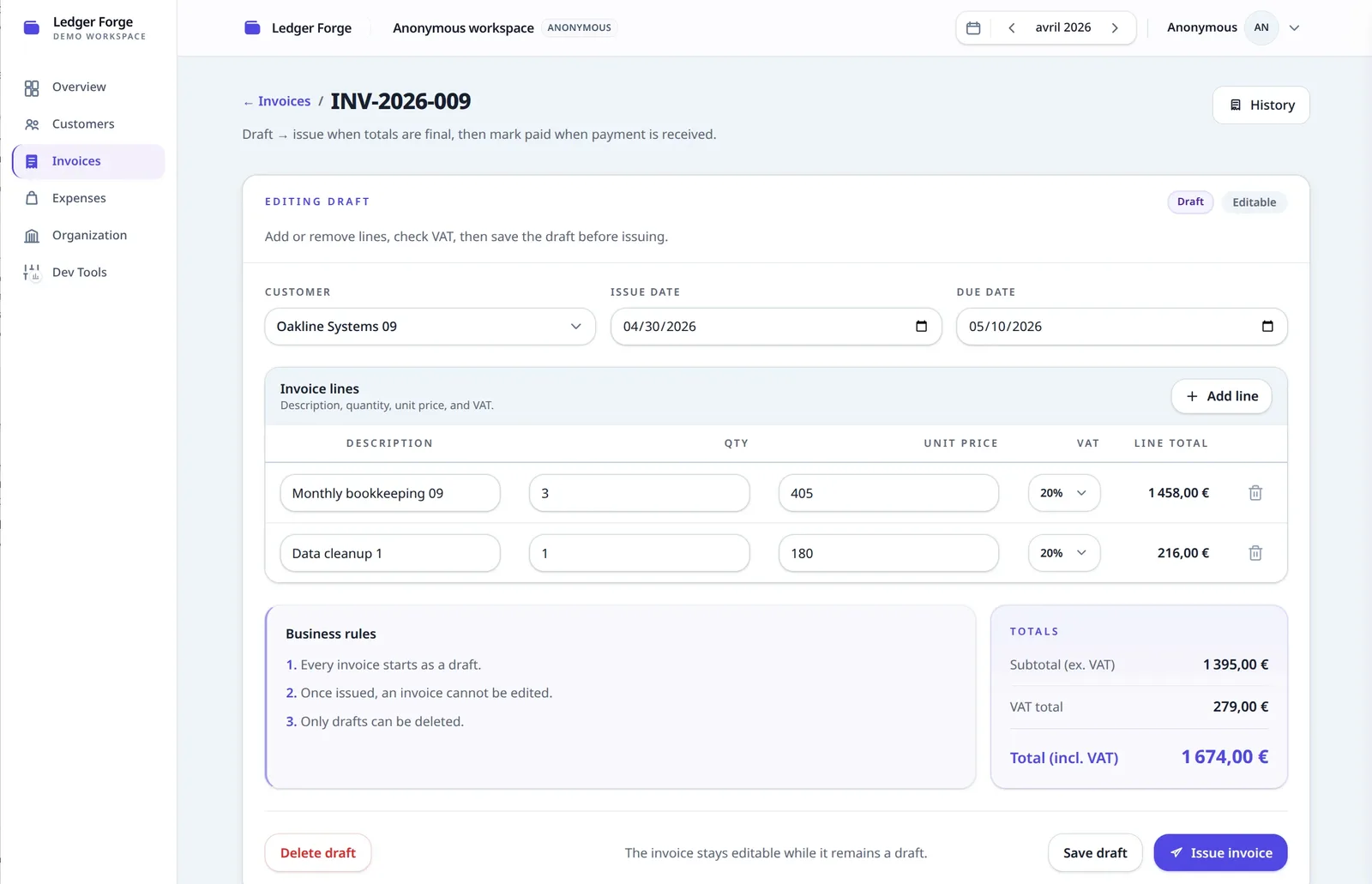
Task: Open the calendar icon in the period picker
Action: click(x=973, y=28)
